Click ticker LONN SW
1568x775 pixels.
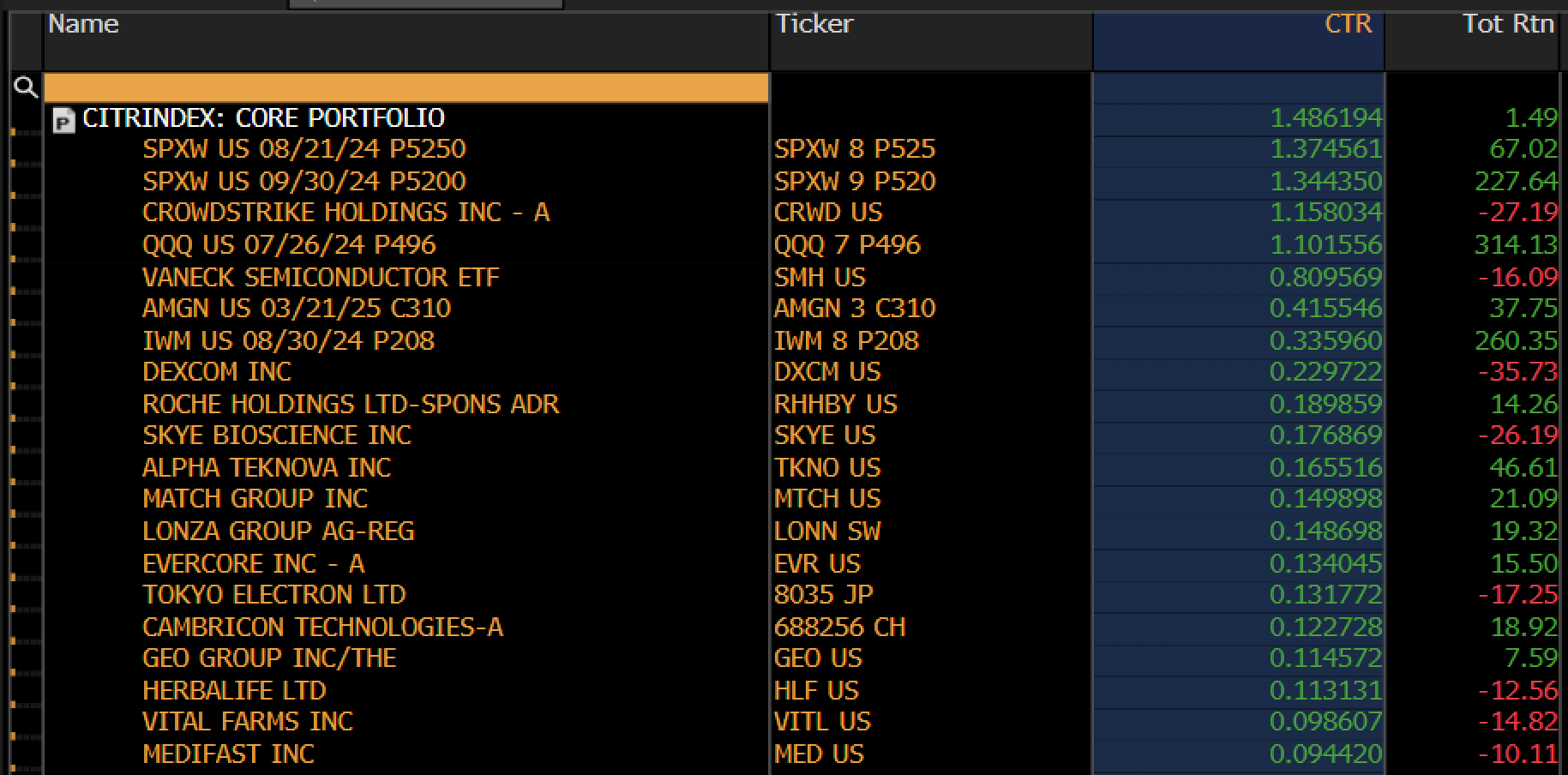tap(827, 532)
